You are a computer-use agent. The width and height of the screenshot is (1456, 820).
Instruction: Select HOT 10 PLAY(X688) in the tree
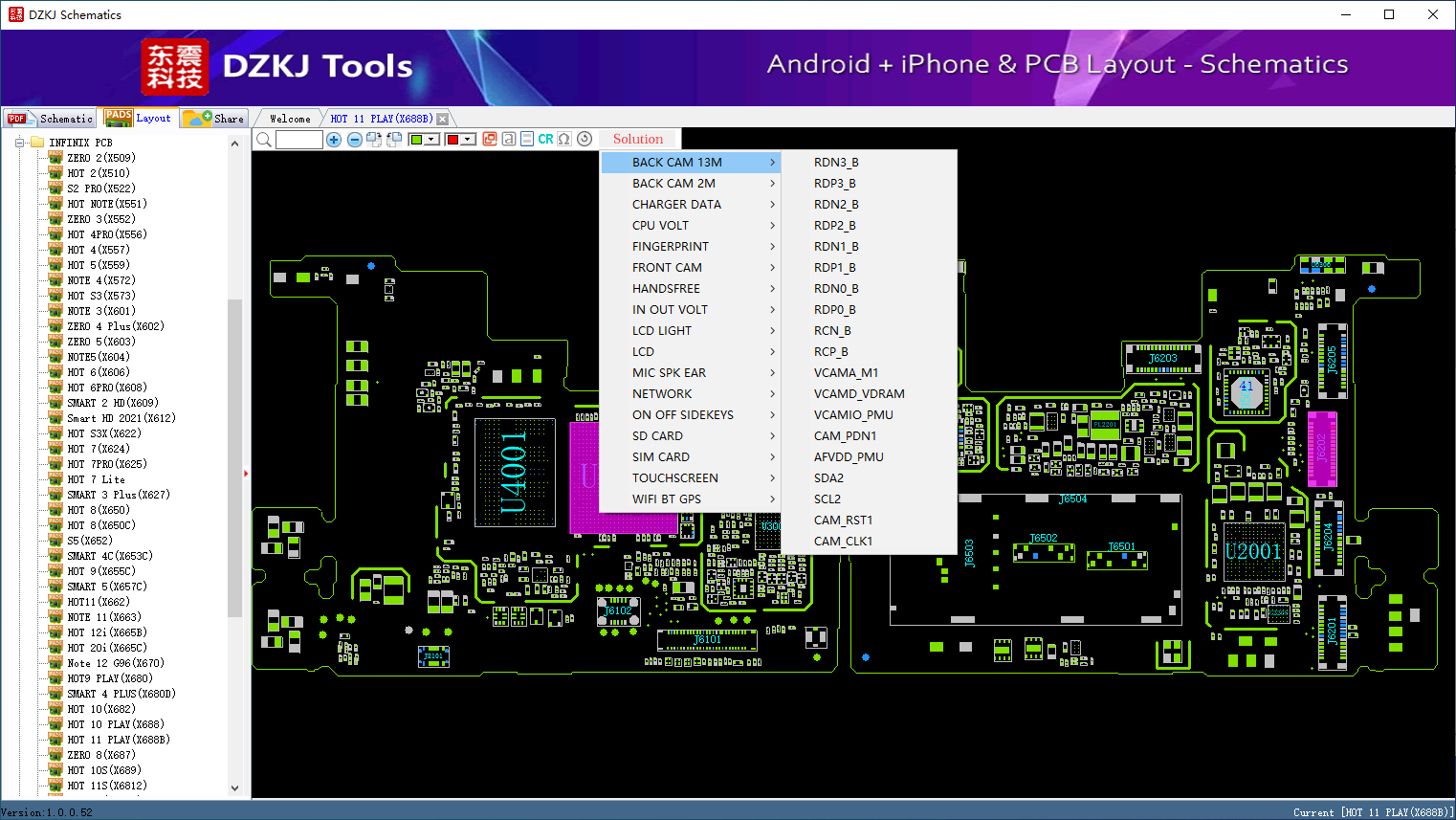[x=116, y=724]
